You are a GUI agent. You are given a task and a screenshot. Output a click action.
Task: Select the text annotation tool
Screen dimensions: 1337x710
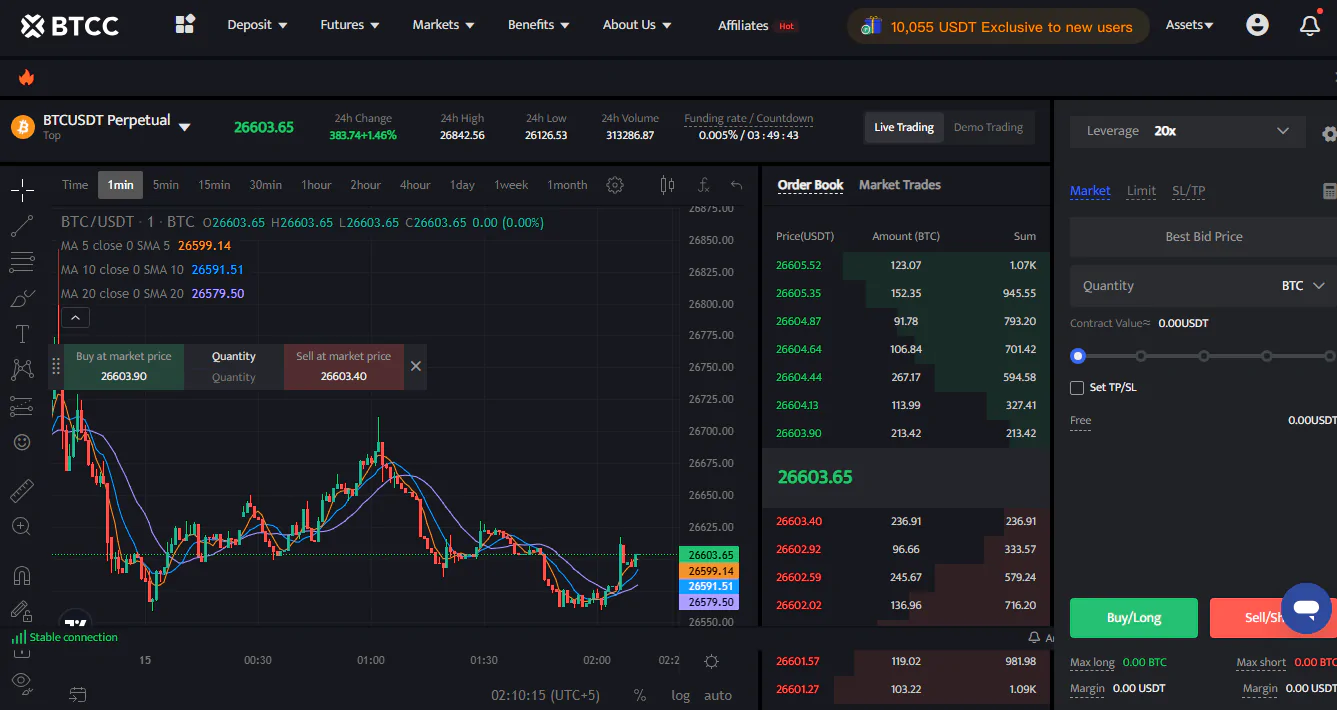point(22,334)
